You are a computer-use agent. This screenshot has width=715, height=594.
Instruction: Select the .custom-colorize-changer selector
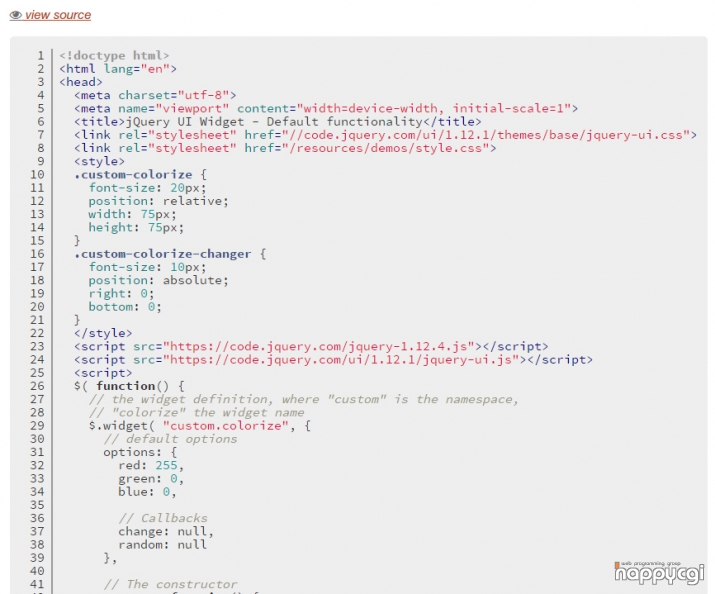point(162,254)
